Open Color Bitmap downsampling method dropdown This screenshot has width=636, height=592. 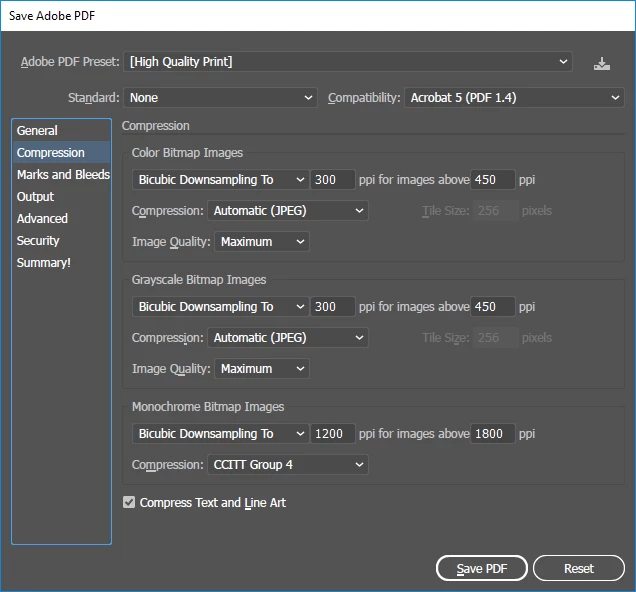(x=221, y=180)
